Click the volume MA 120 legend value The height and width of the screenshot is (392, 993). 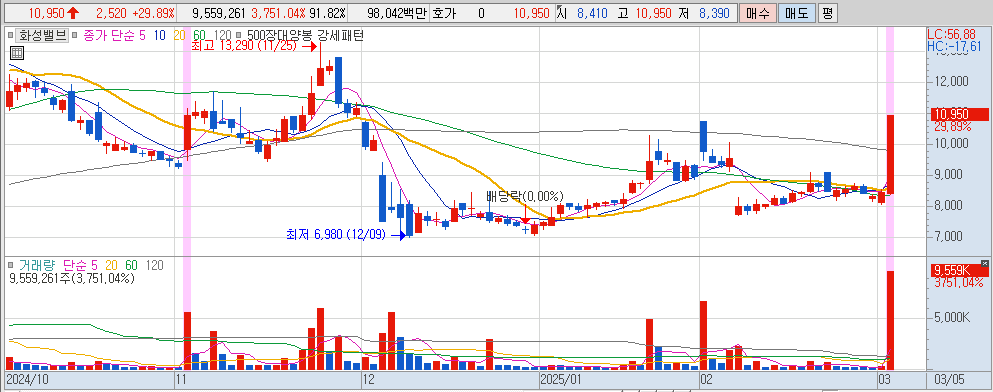click(154, 265)
